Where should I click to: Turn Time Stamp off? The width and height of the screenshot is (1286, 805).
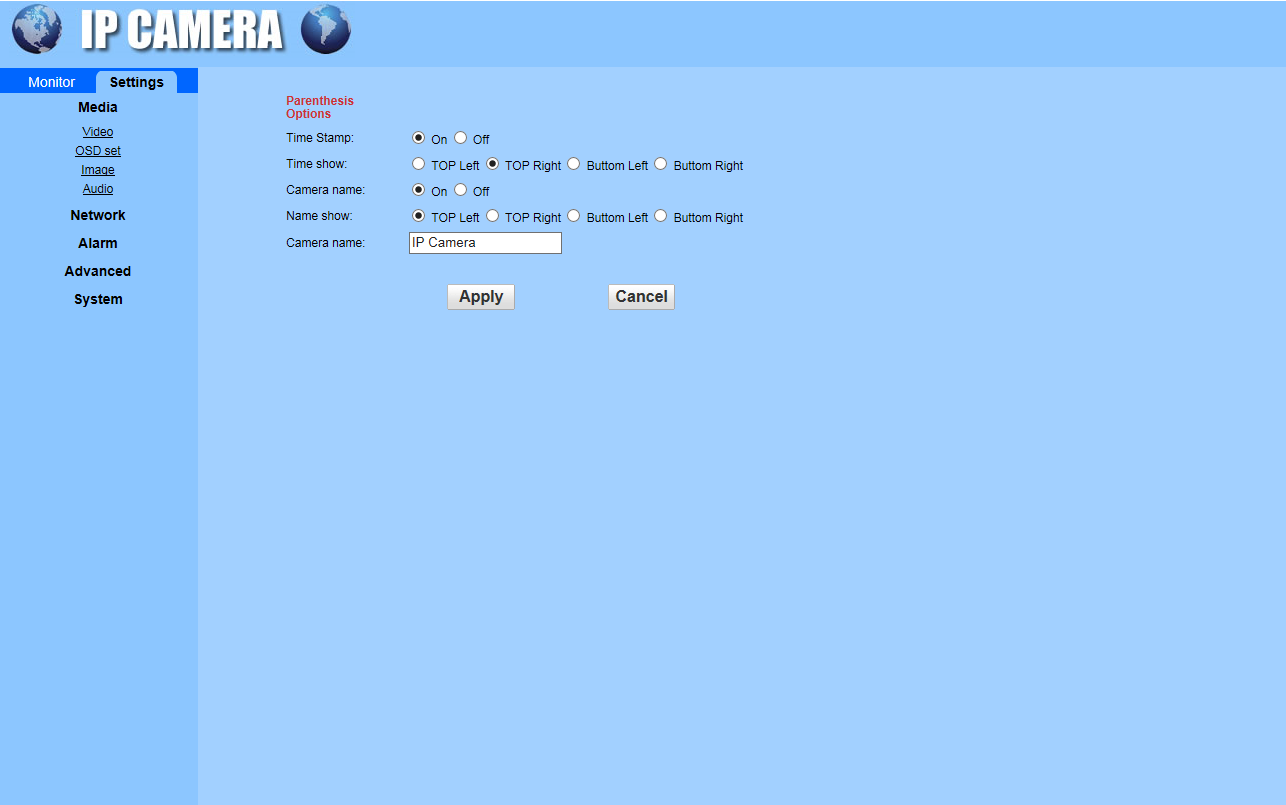point(461,138)
